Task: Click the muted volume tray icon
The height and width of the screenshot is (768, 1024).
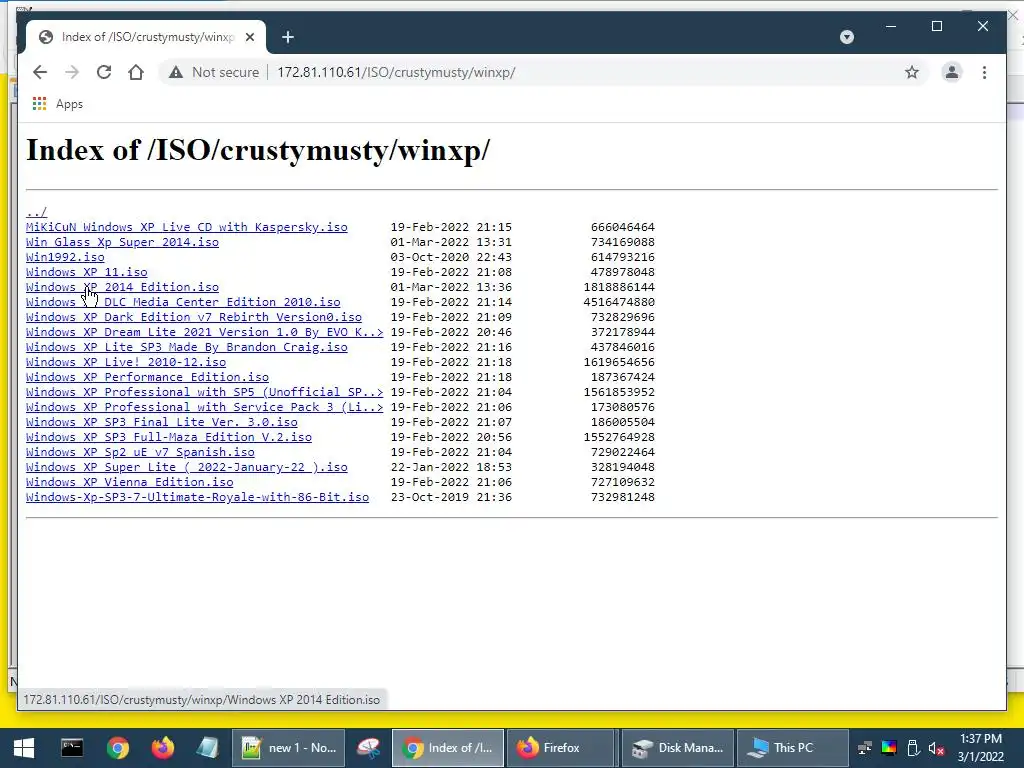Action: tap(936, 748)
